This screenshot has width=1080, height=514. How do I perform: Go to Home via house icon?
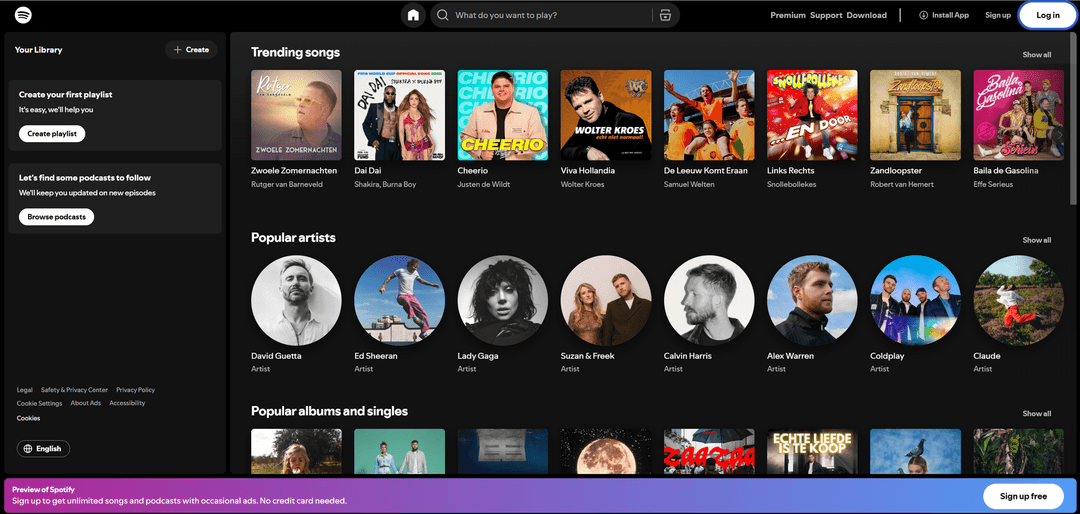click(x=413, y=15)
